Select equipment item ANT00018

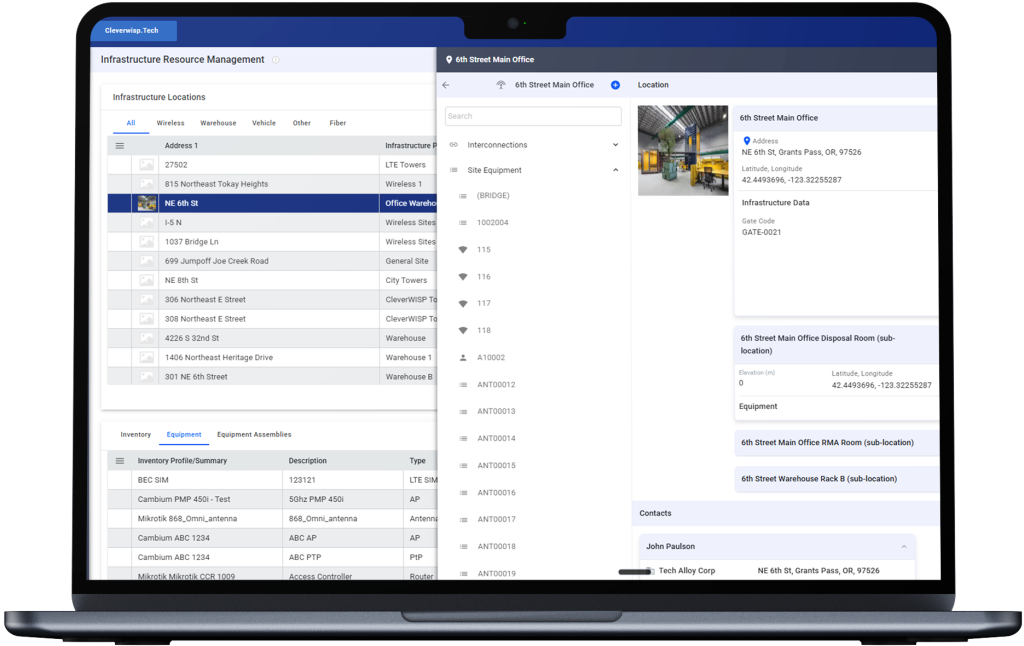coord(496,547)
